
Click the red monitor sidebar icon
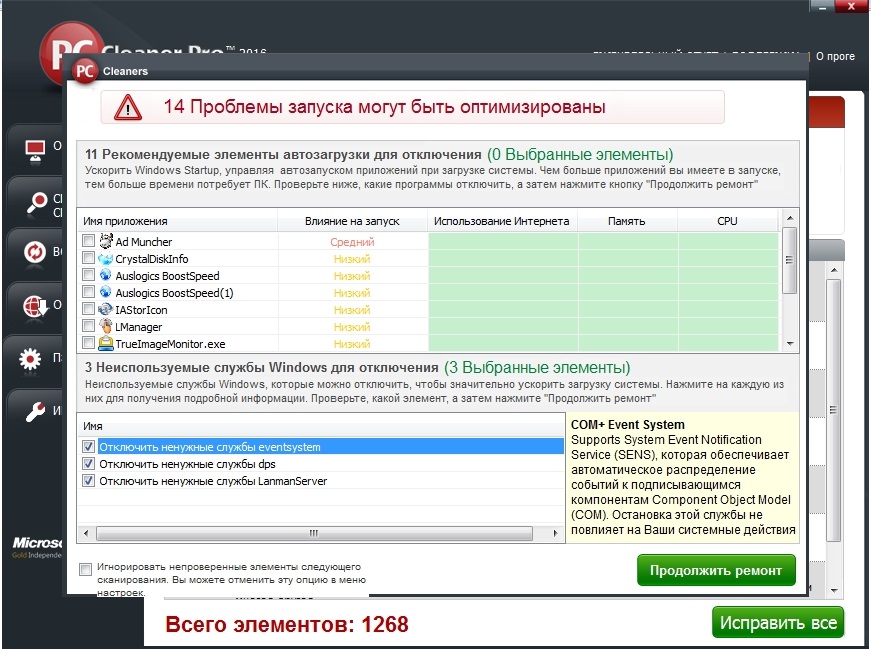[x=36, y=150]
